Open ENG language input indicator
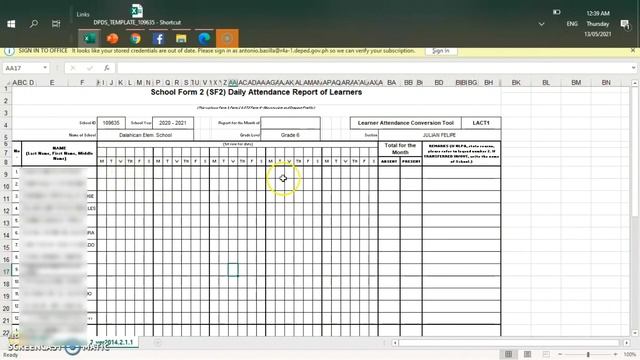 [572, 24]
